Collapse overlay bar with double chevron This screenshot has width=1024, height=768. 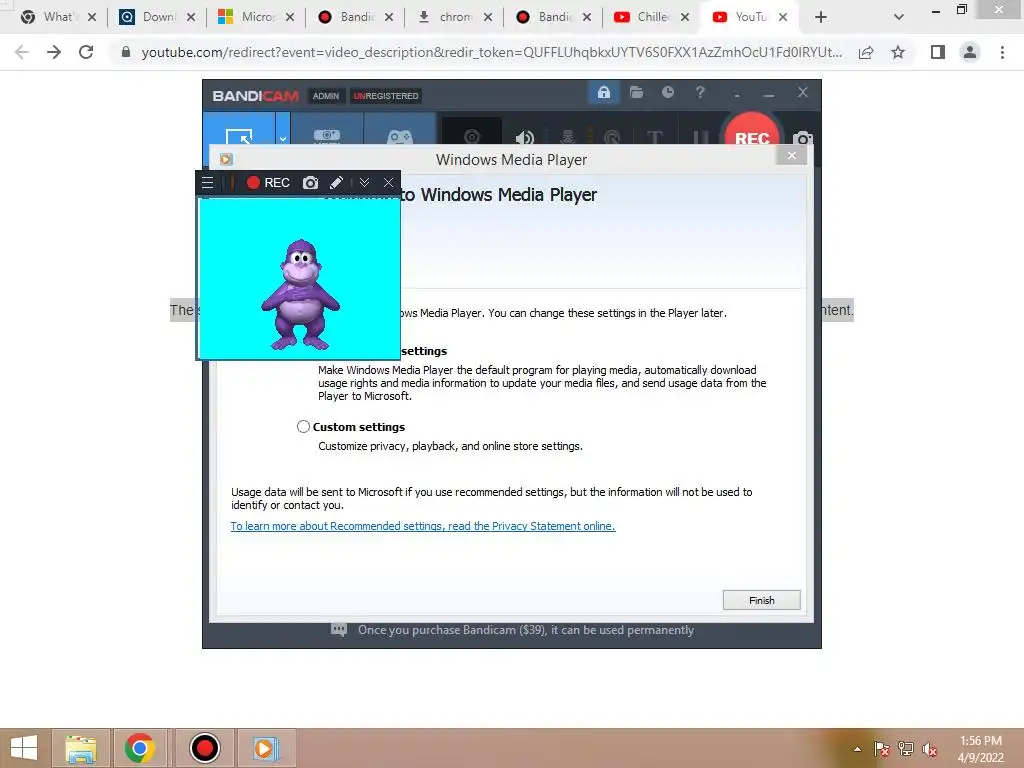click(364, 183)
